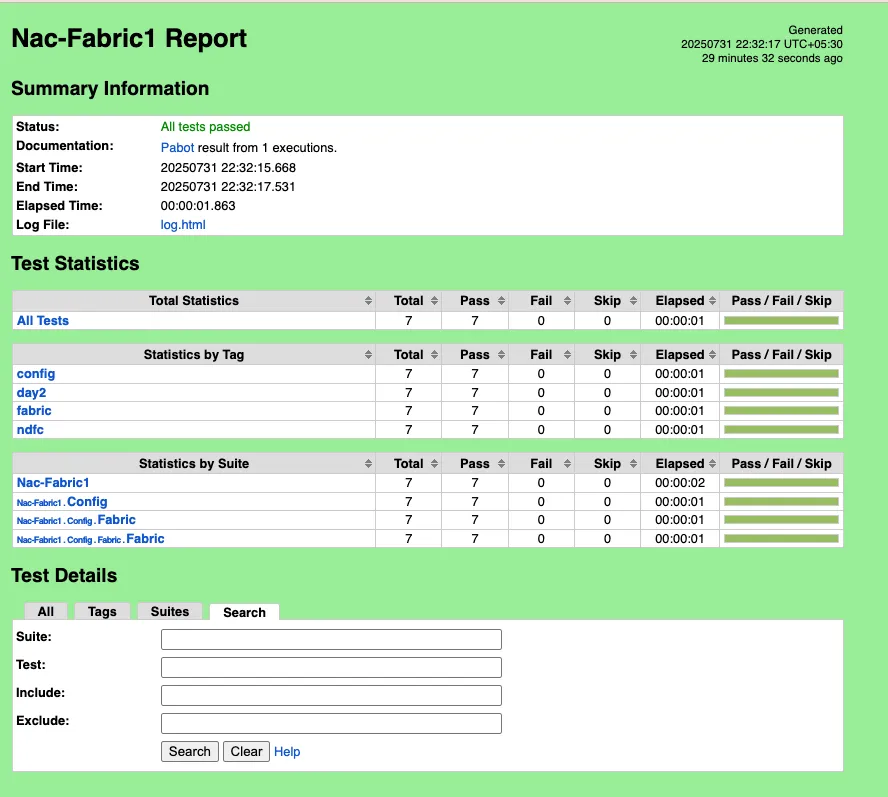The height and width of the screenshot is (797, 888).
Task: Open the All tests tab
Action: (x=45, y=611)
